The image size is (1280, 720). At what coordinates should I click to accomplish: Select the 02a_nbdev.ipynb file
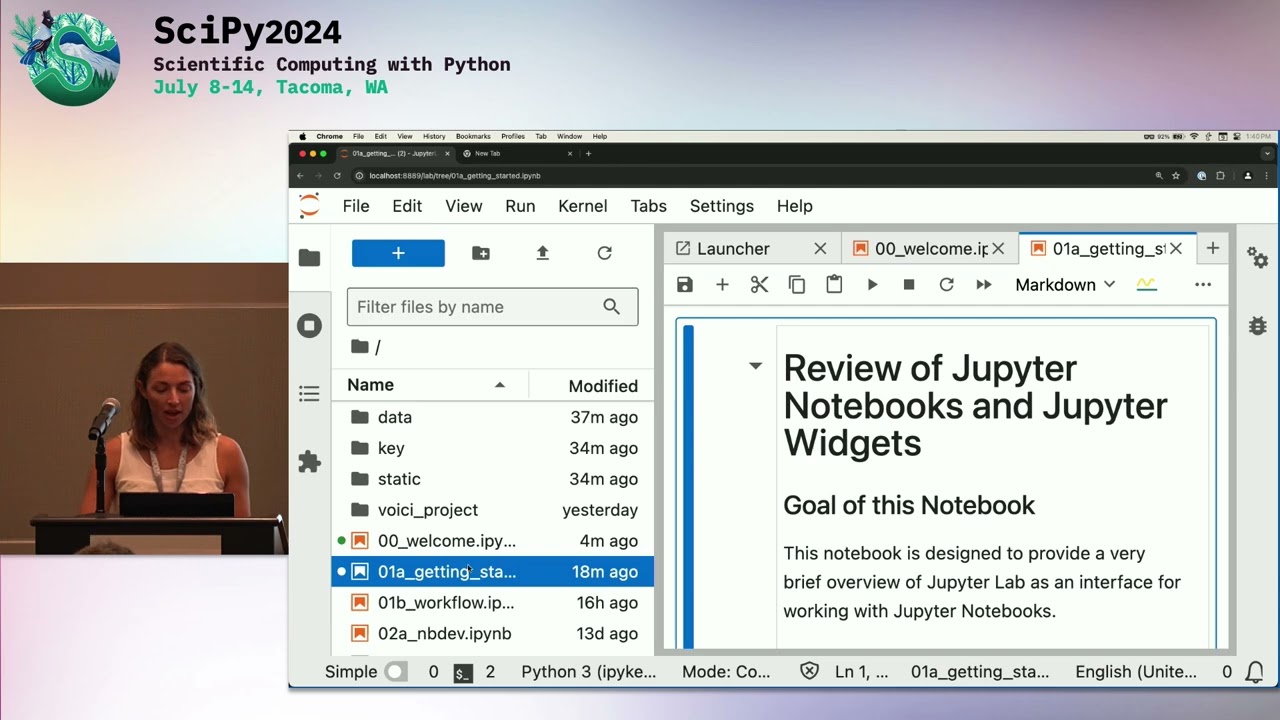(x=493, y=634)
